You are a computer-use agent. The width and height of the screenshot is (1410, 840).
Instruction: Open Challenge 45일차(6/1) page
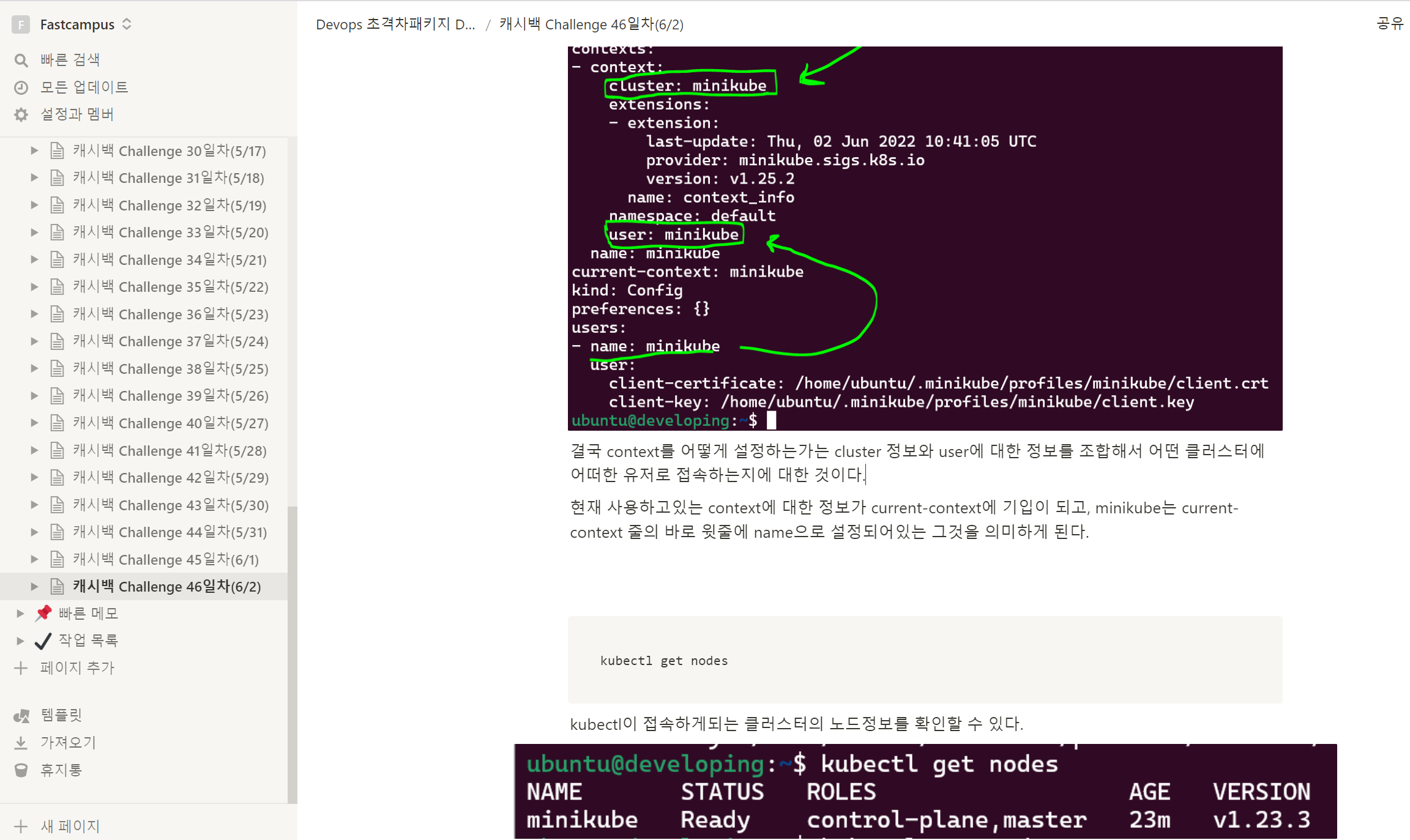point(165,559)
